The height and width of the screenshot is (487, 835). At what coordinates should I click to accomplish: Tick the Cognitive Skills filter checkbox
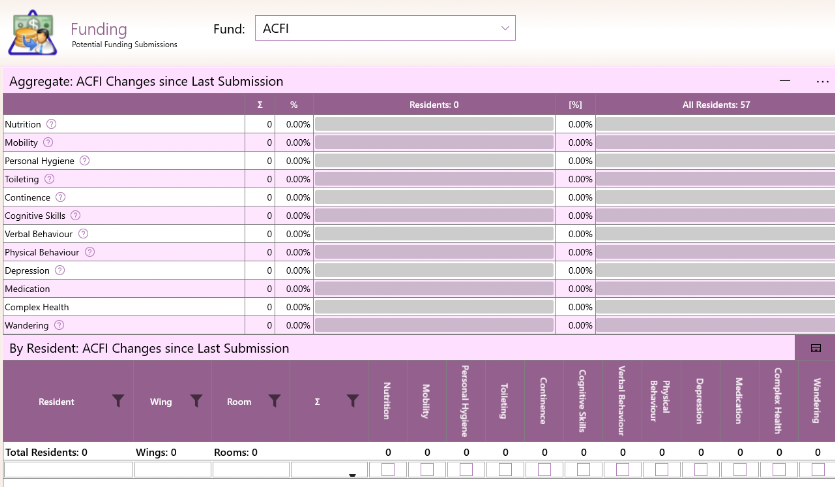(x=584, y=469)
